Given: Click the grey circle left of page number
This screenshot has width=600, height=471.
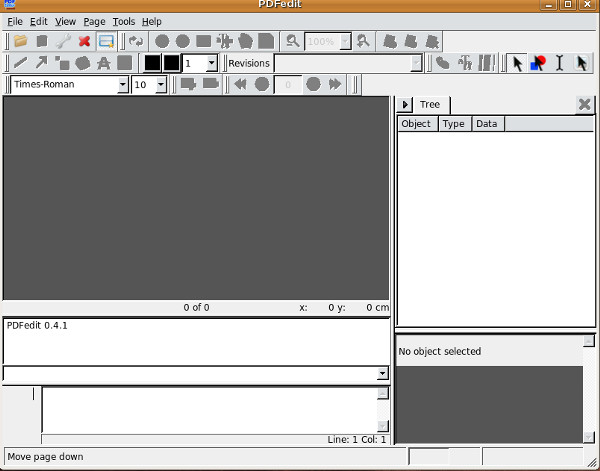Looking at the screenshot, I should point(262,84).
